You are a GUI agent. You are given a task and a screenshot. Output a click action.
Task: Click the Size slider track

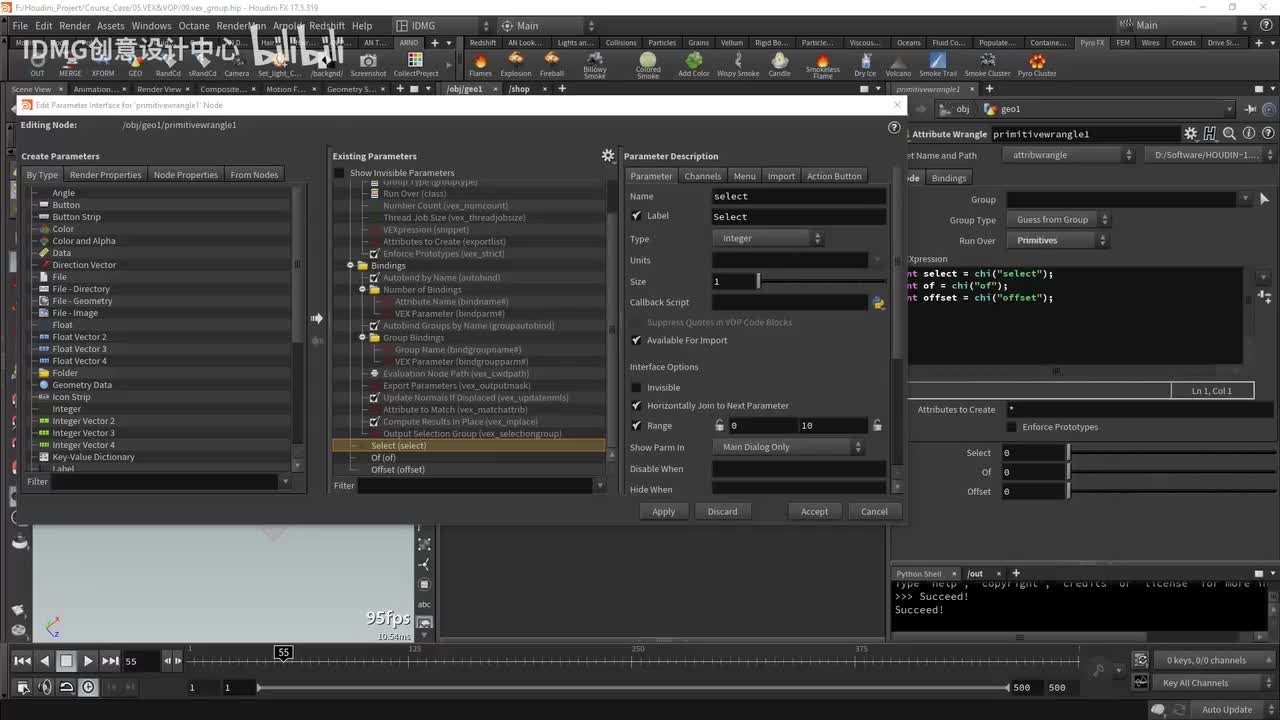tap(820, 282)
